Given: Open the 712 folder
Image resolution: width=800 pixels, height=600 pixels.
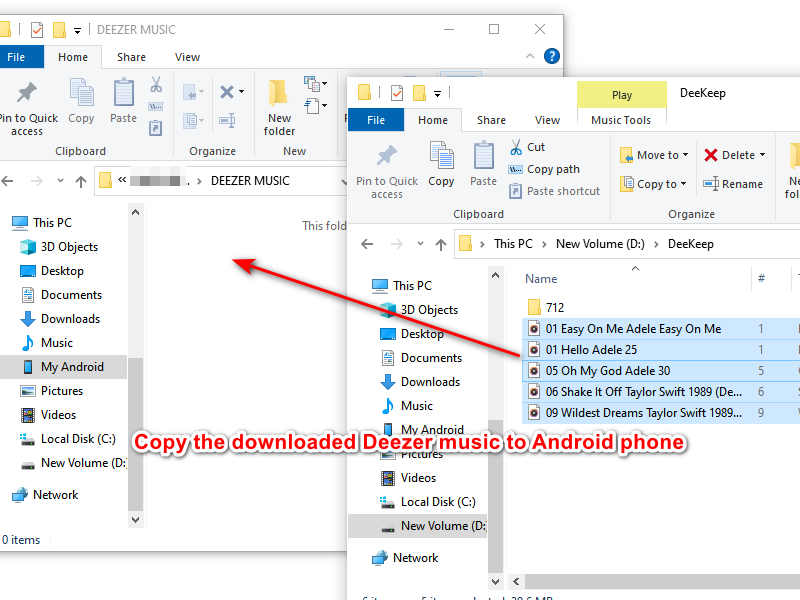Looking at the screenshot, I should click(546, 308).
